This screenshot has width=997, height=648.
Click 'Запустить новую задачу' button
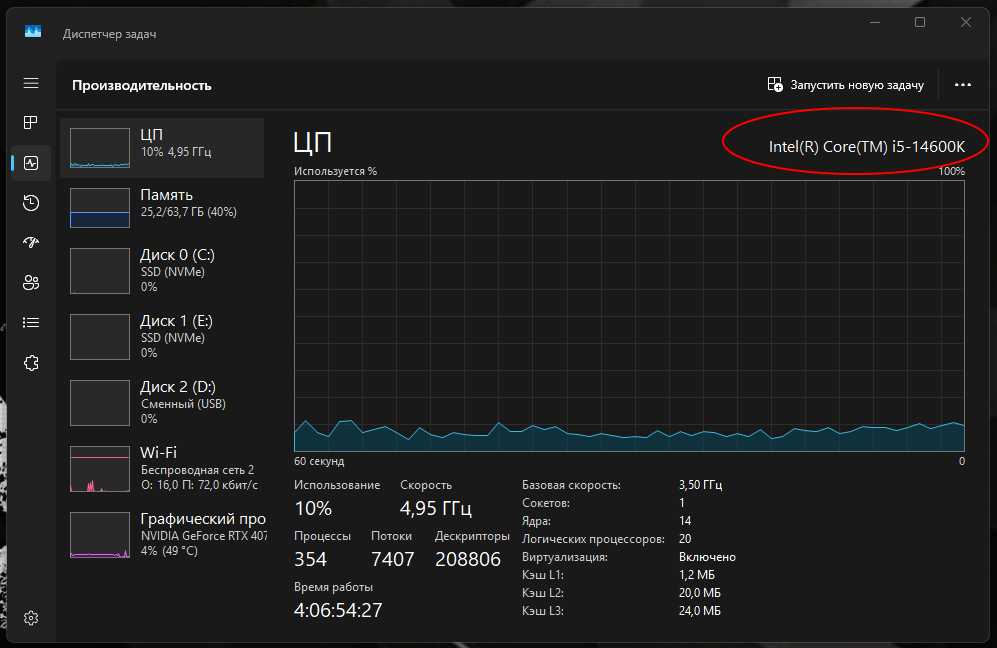point(846,85)
